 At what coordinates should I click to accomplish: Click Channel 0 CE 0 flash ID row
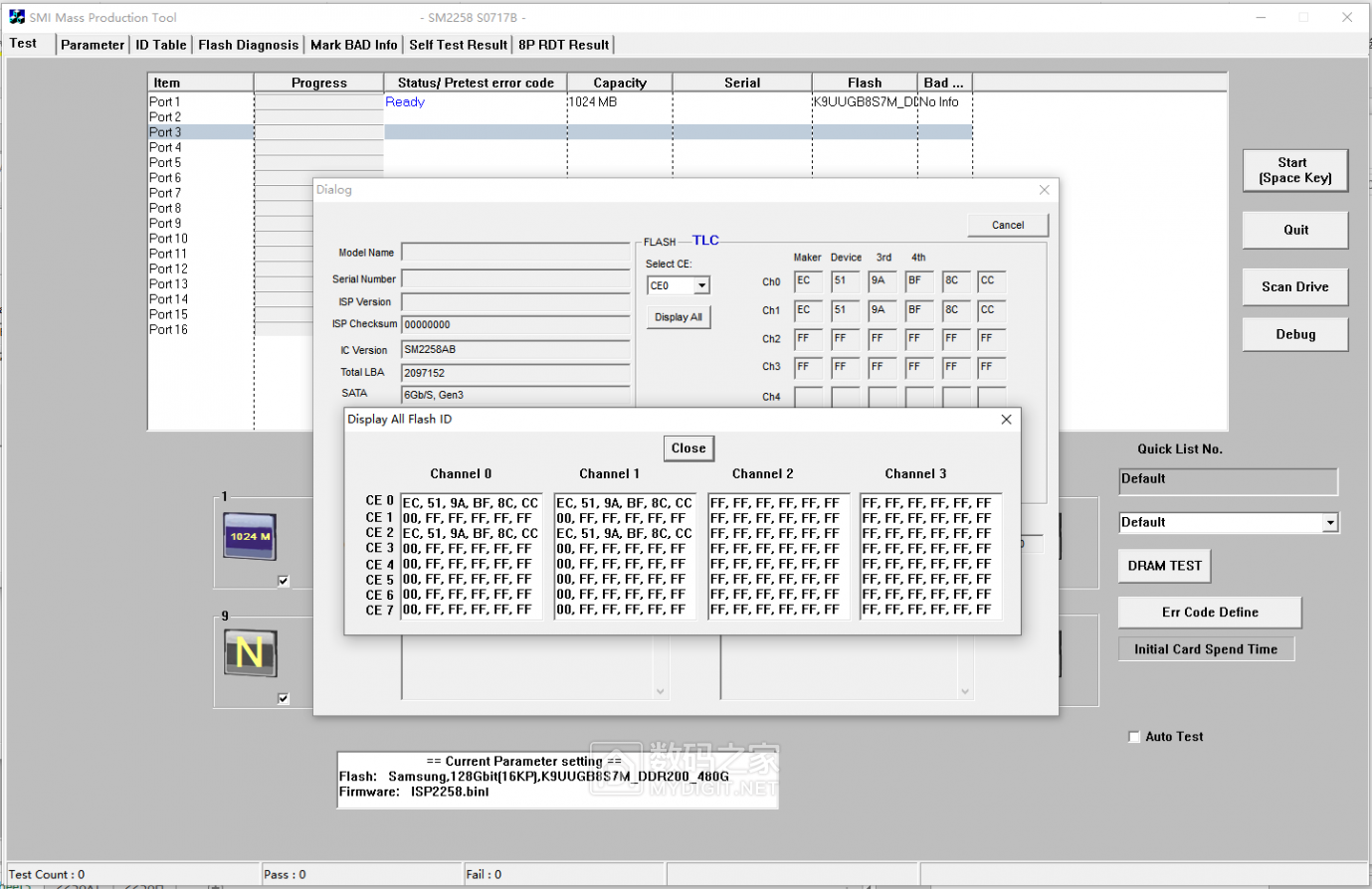coord(471,503)
